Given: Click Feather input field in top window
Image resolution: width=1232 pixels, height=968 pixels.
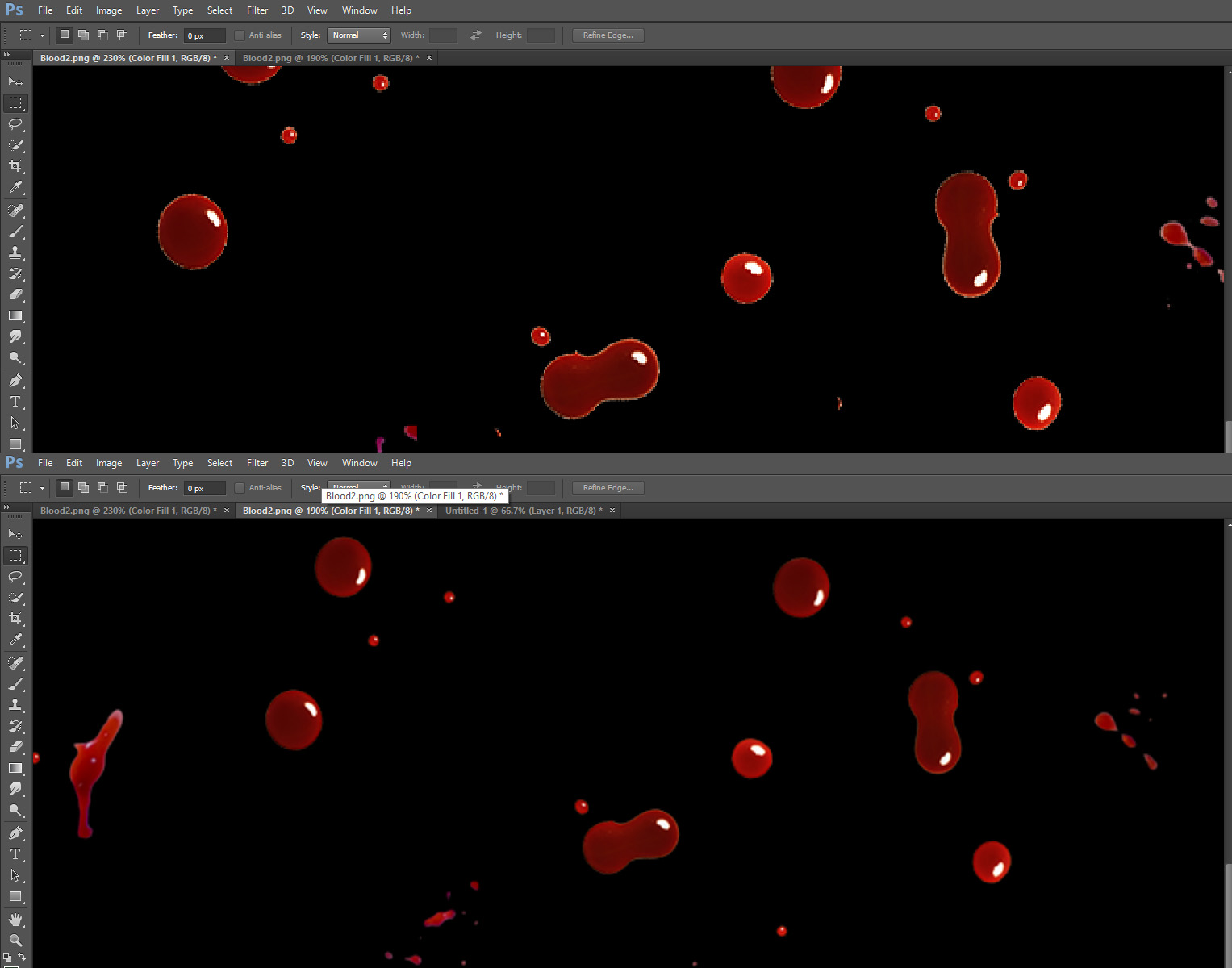Looking at the screenshot, I should (x=205, y=35).
